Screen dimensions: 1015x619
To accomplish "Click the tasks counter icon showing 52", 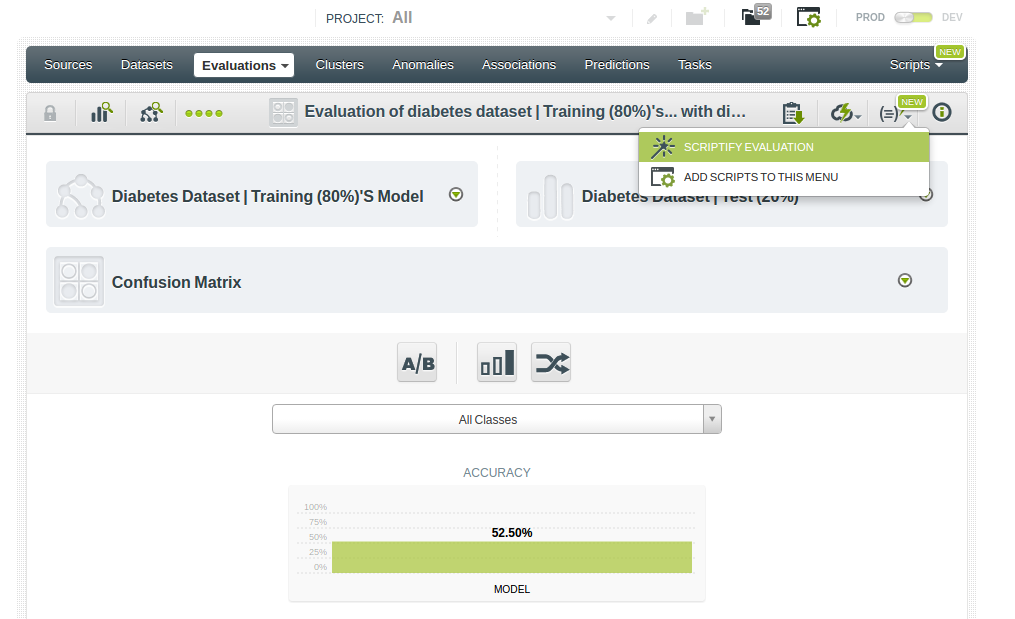I will click(x=756, y=17).
